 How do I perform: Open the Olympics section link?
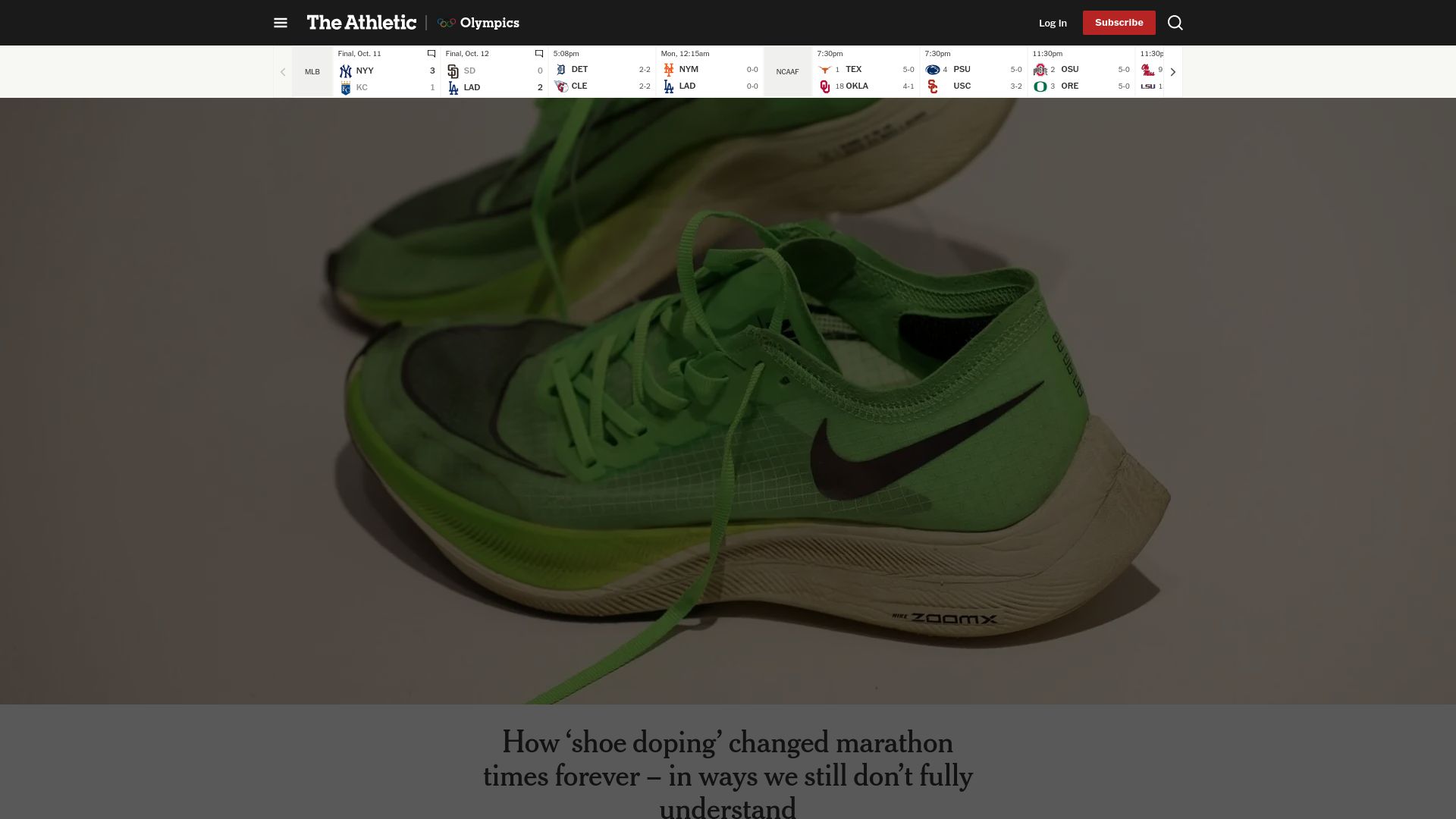pos(479,23)
